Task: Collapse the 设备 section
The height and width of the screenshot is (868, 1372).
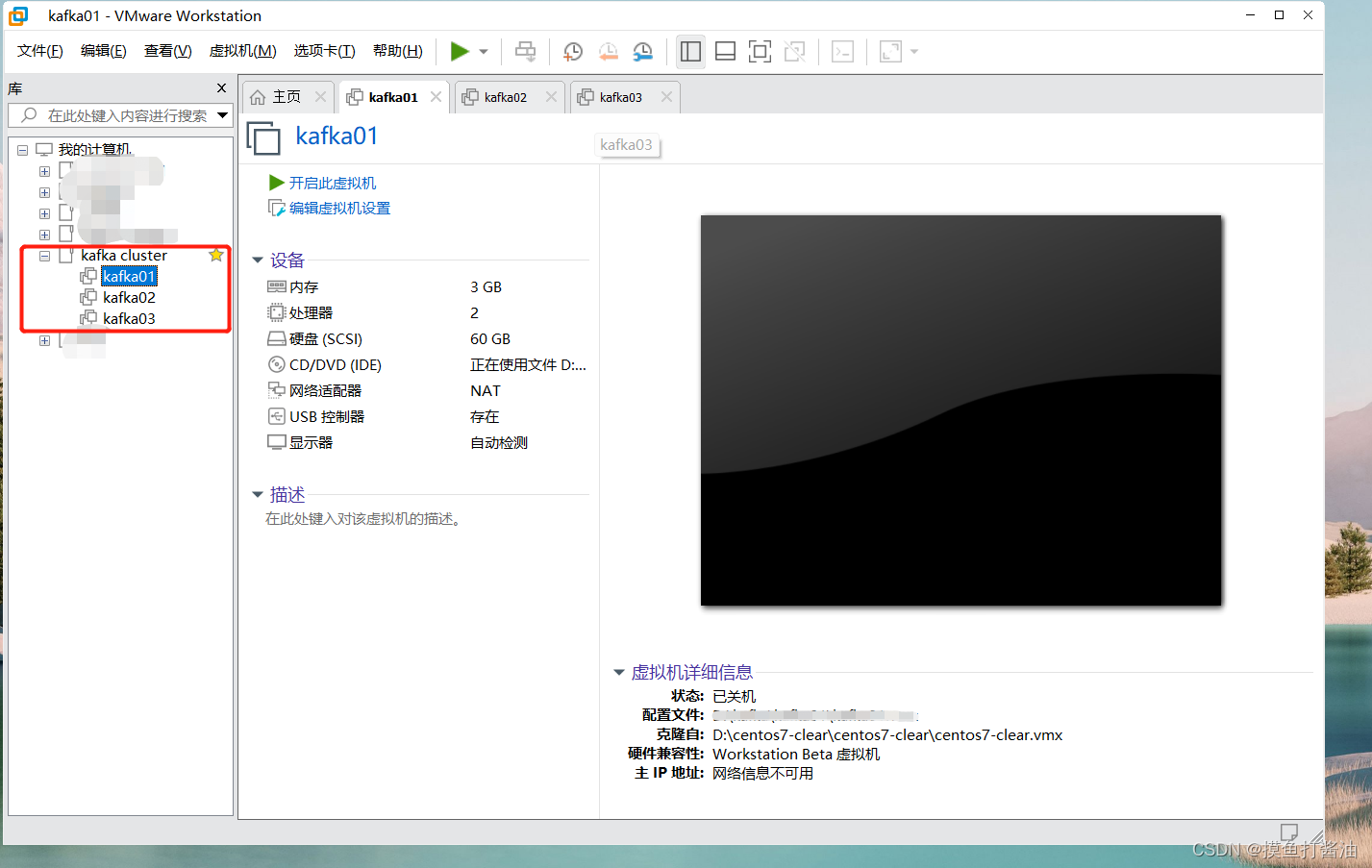Action: [x=258, y=260]
